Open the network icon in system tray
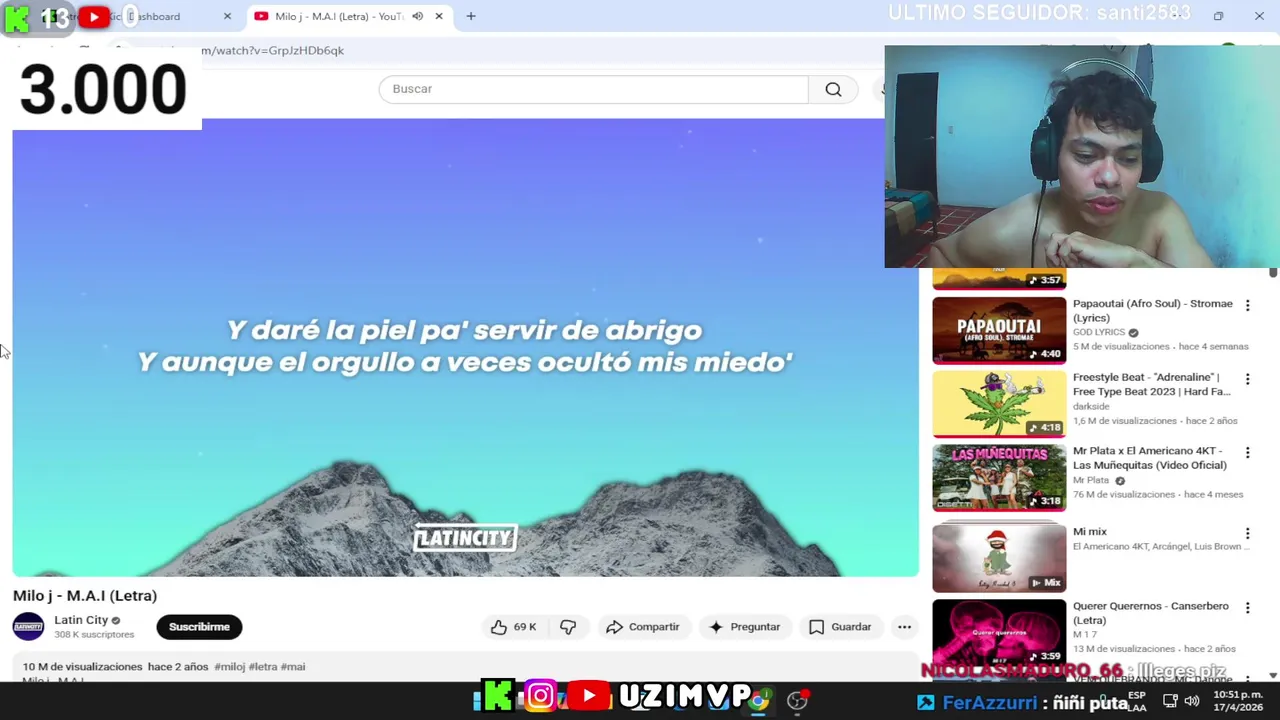Viewport: 1280px width, 720px height. 1168,701
